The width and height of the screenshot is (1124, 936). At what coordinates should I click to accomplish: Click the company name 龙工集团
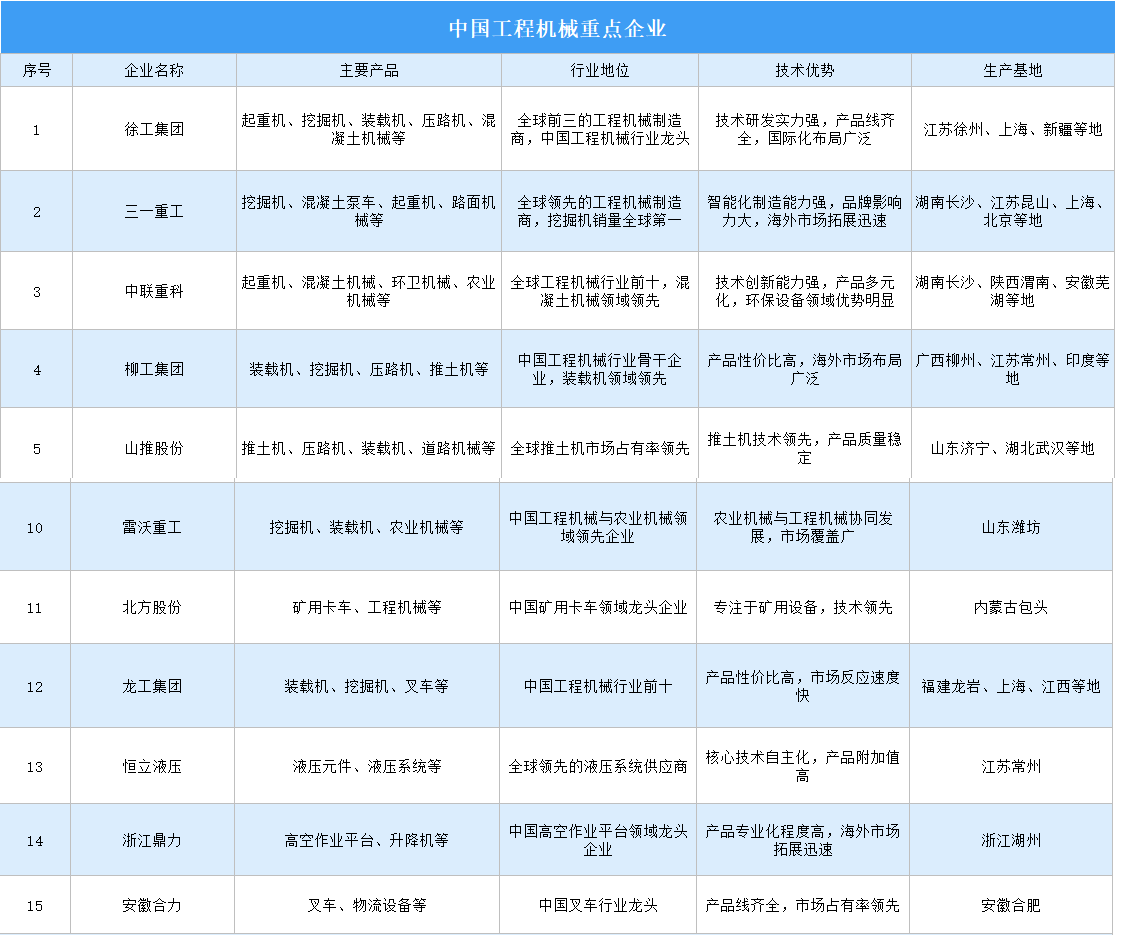tap(152, 687)
